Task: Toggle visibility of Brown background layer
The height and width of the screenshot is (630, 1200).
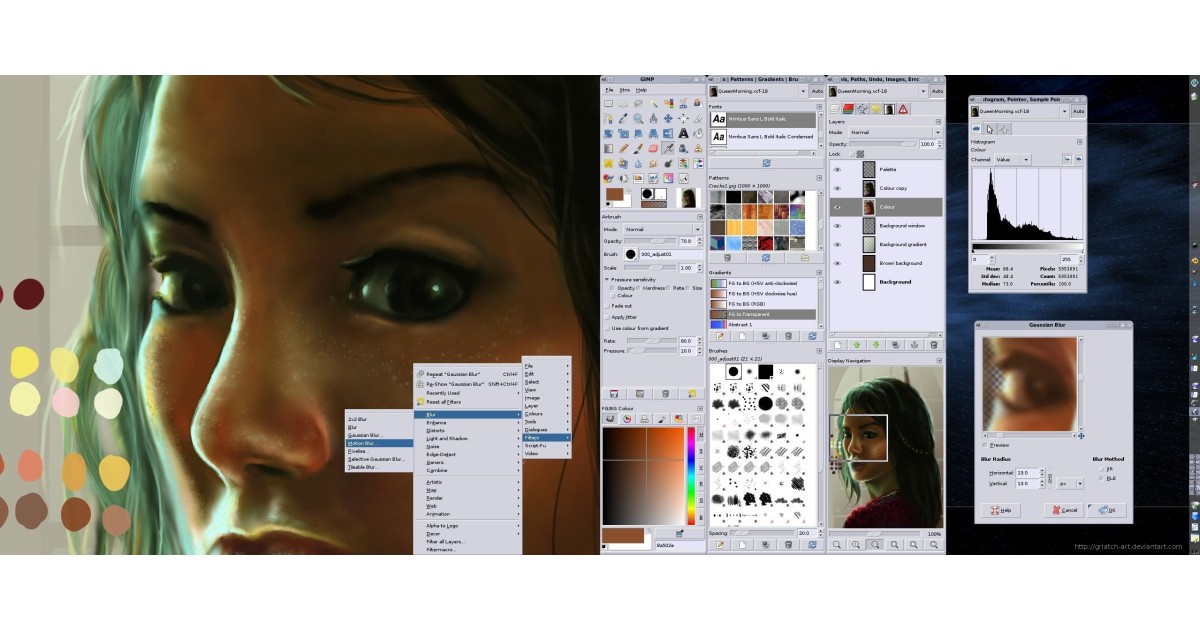Action: tap(837, 263)
